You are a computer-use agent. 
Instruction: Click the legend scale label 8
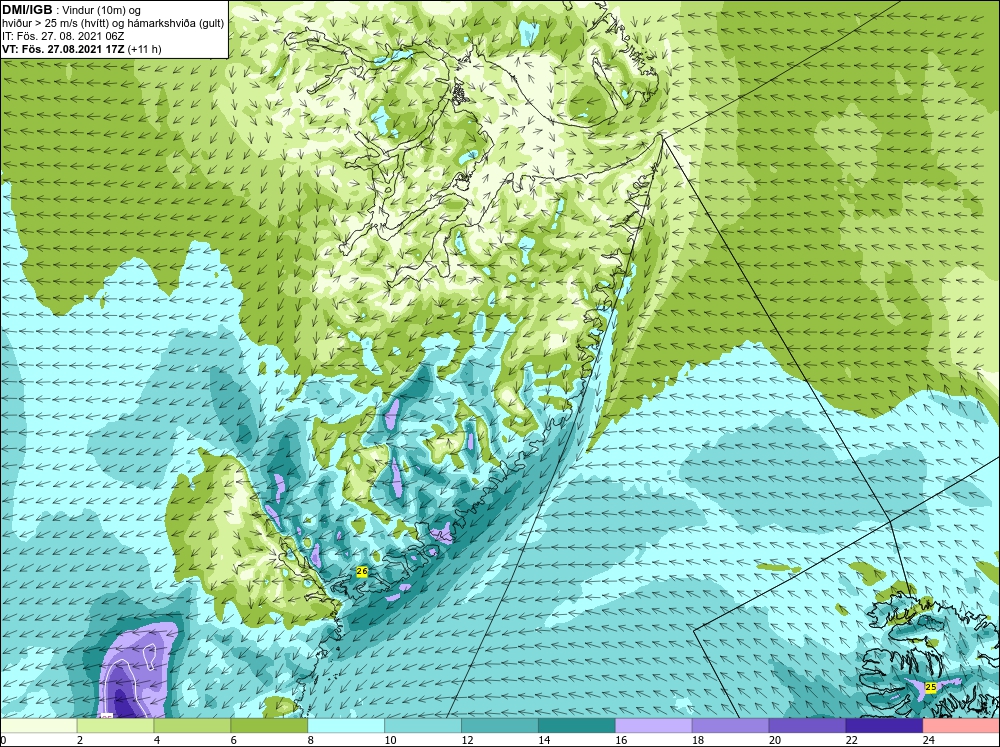(311, 740)
